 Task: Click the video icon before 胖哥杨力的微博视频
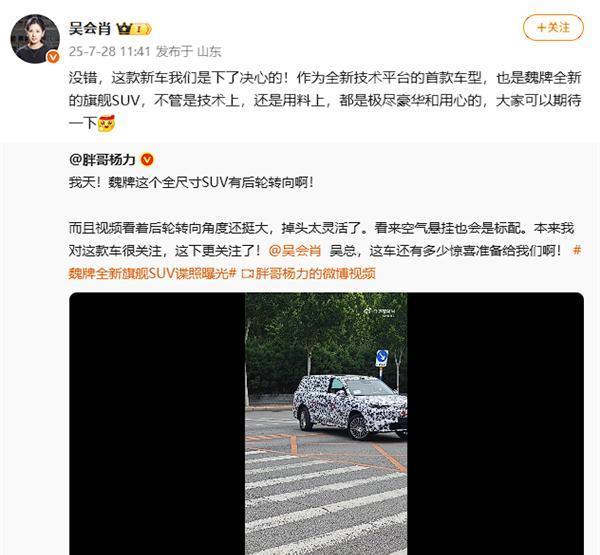coord(248,274)
